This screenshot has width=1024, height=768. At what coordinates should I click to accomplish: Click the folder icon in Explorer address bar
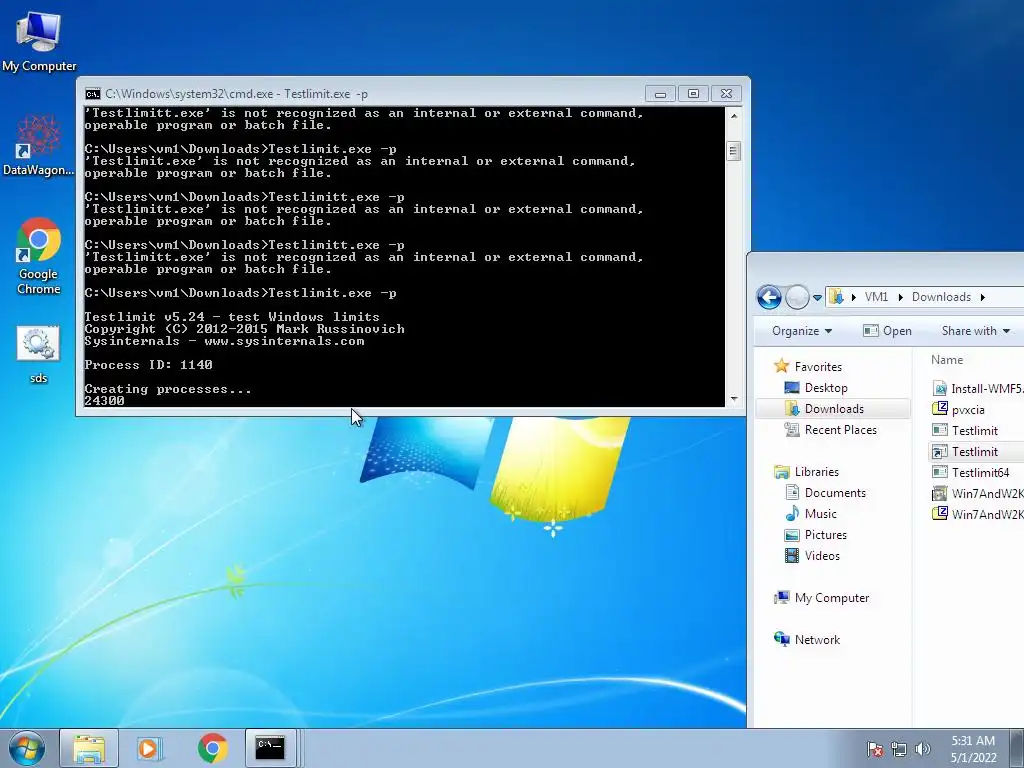[836, 297]
